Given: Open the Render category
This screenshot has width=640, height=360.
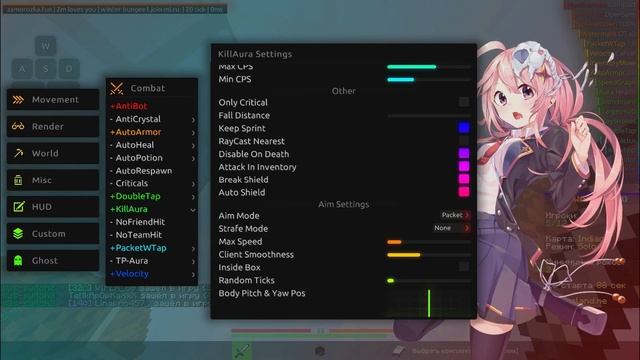Looking at the screenshot, I should pos(53,127).
